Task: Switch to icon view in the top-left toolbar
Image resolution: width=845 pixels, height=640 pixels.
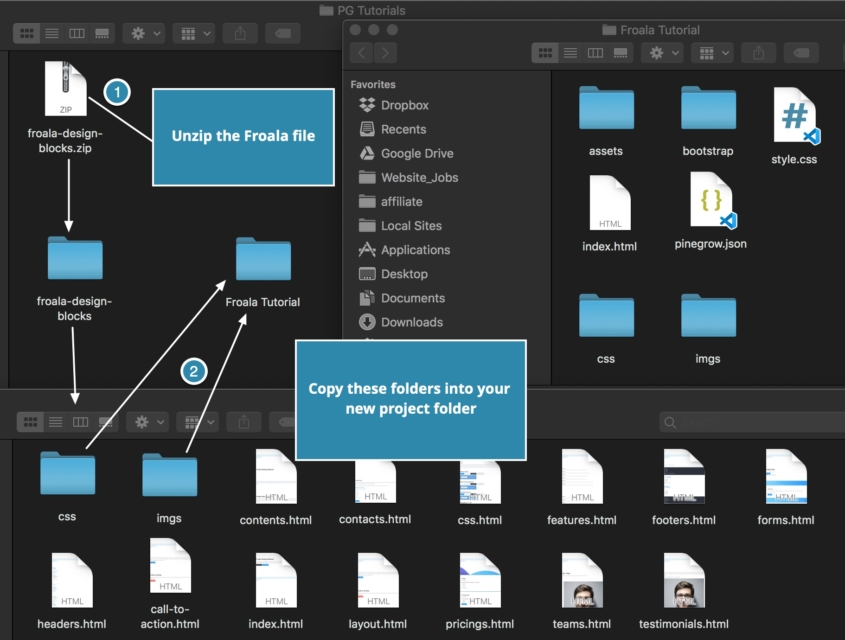Action: click(x=26, y=32)
